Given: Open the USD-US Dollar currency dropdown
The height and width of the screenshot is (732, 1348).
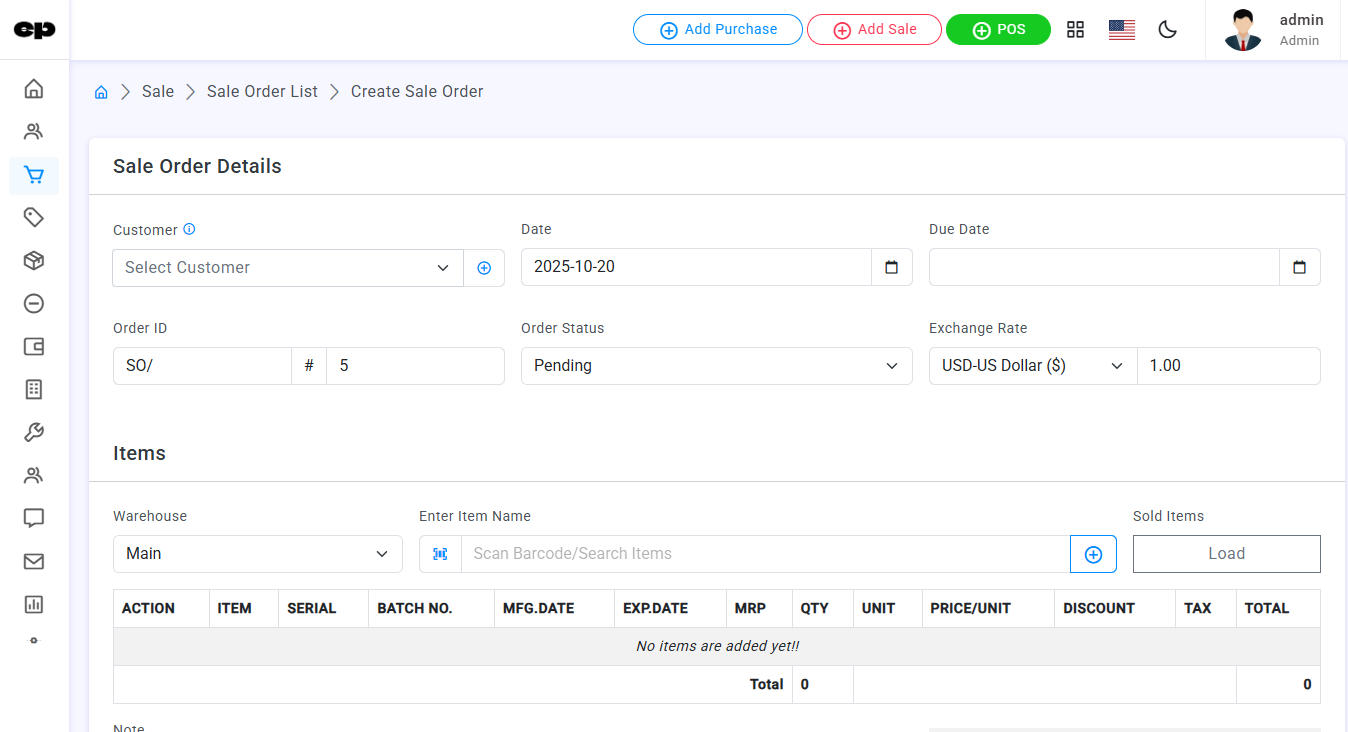Looking at the screenshot, I should click(1032, 366).
